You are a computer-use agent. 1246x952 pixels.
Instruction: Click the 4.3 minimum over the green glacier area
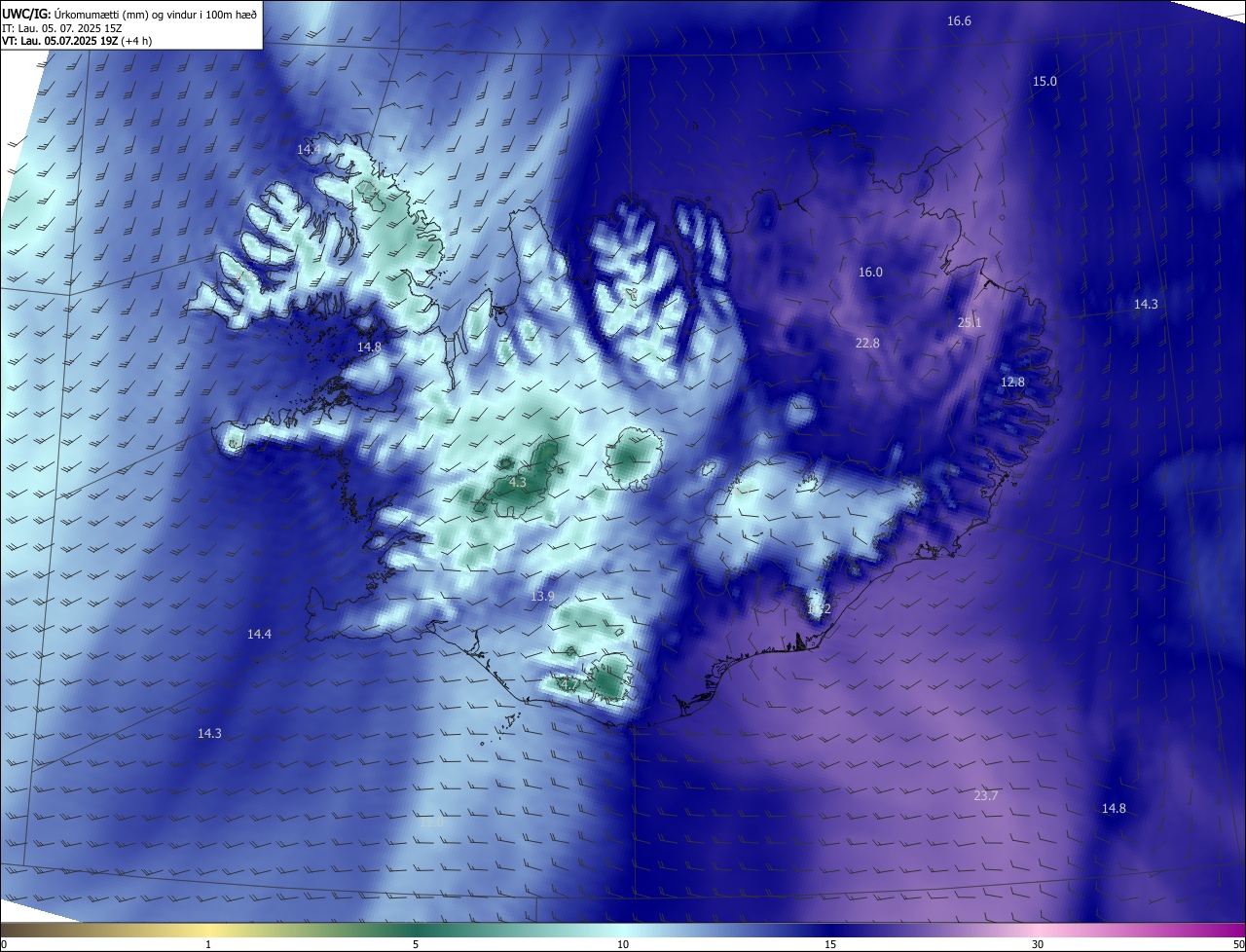point(518,482)
